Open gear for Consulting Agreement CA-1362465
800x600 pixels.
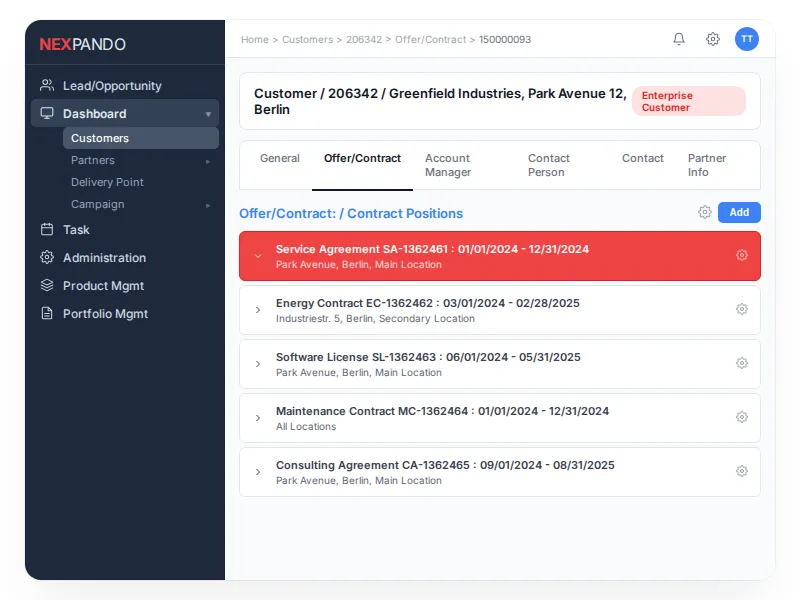pos(742,471)
